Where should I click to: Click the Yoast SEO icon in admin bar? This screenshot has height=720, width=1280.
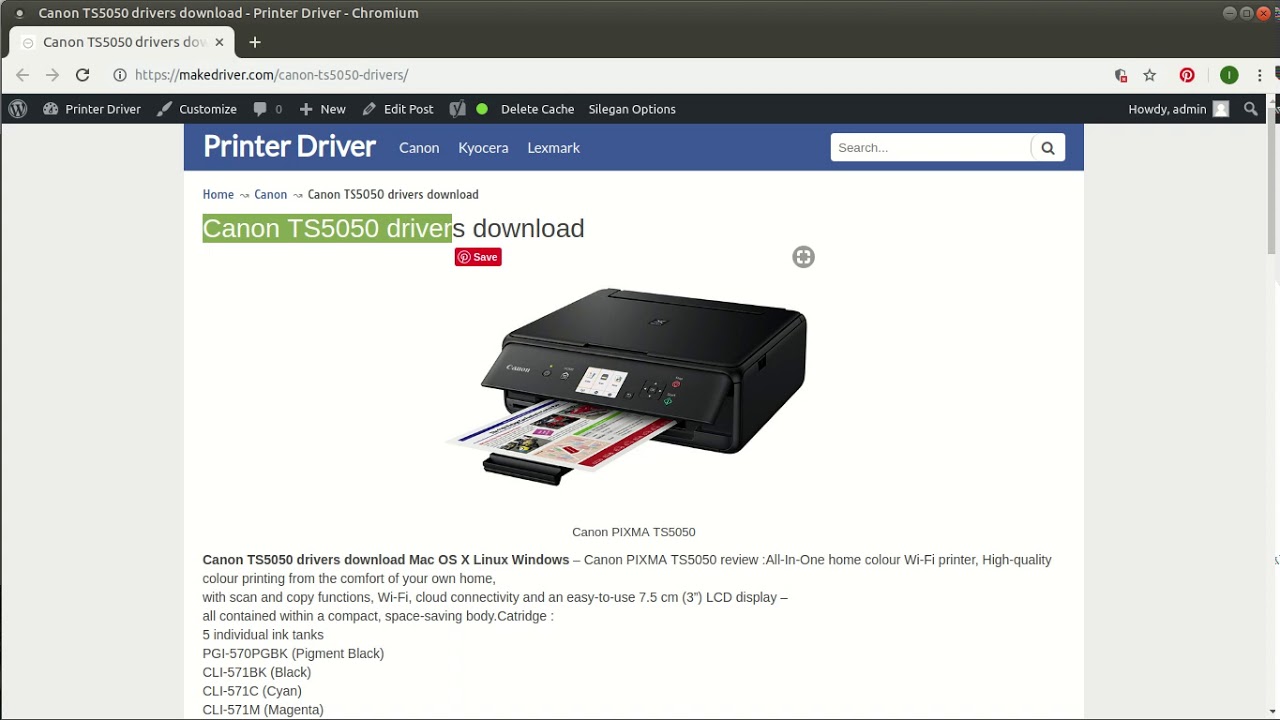[x=458, y=109]
